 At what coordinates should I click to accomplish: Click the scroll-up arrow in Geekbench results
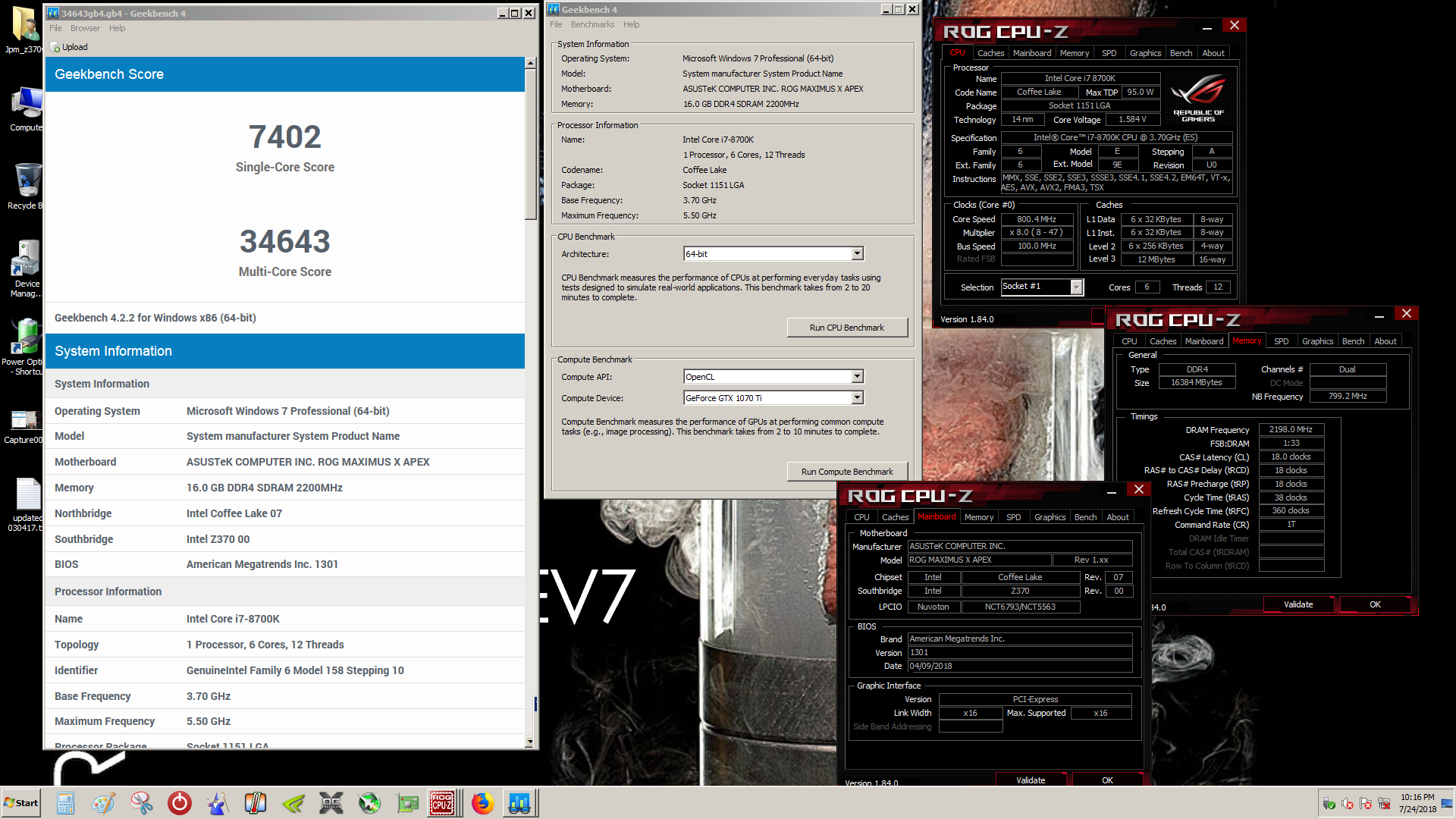(x=530, y=64)
